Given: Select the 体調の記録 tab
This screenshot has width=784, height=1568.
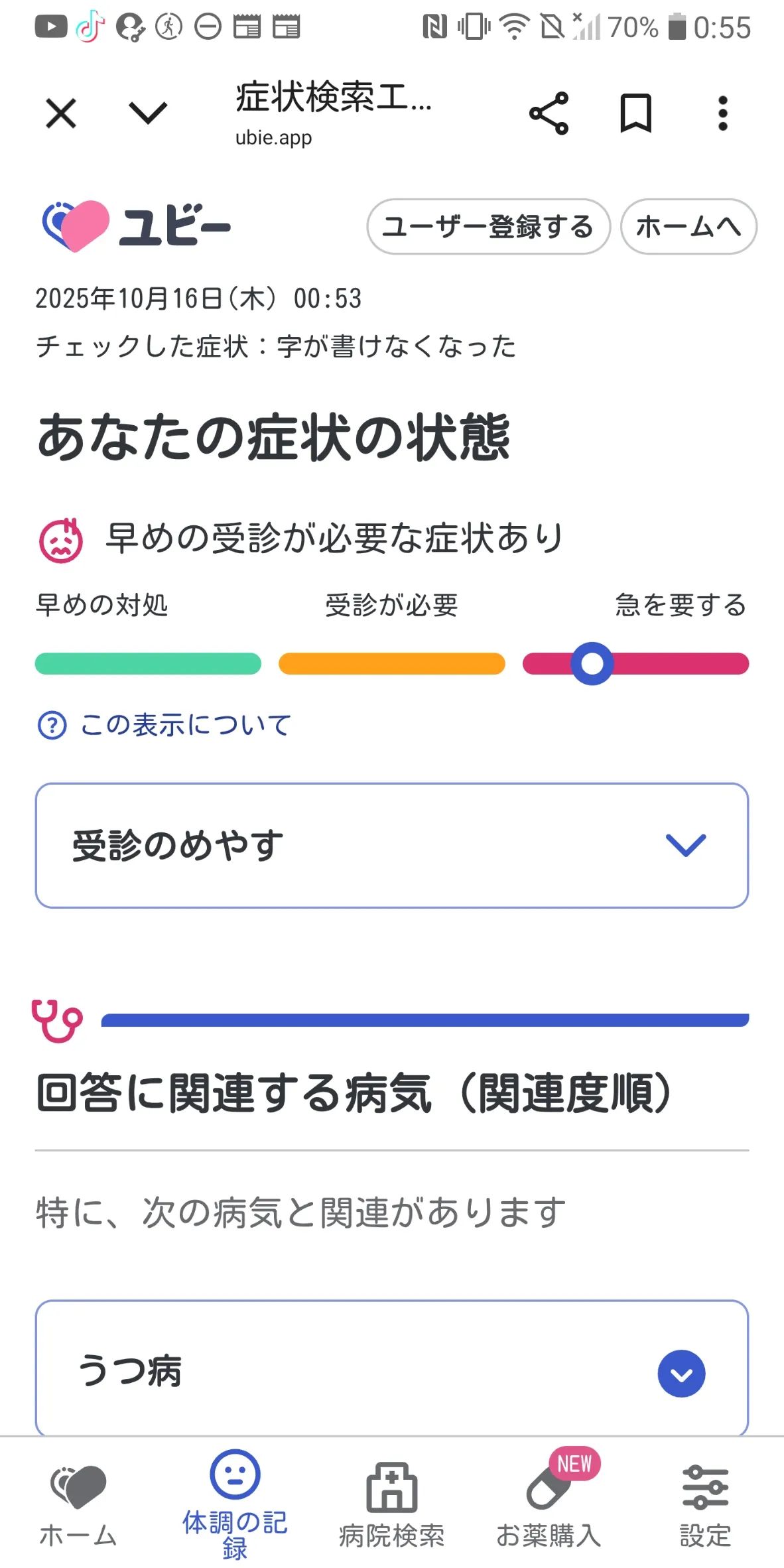Looking at the screenshot, I should coord(235,1506).
